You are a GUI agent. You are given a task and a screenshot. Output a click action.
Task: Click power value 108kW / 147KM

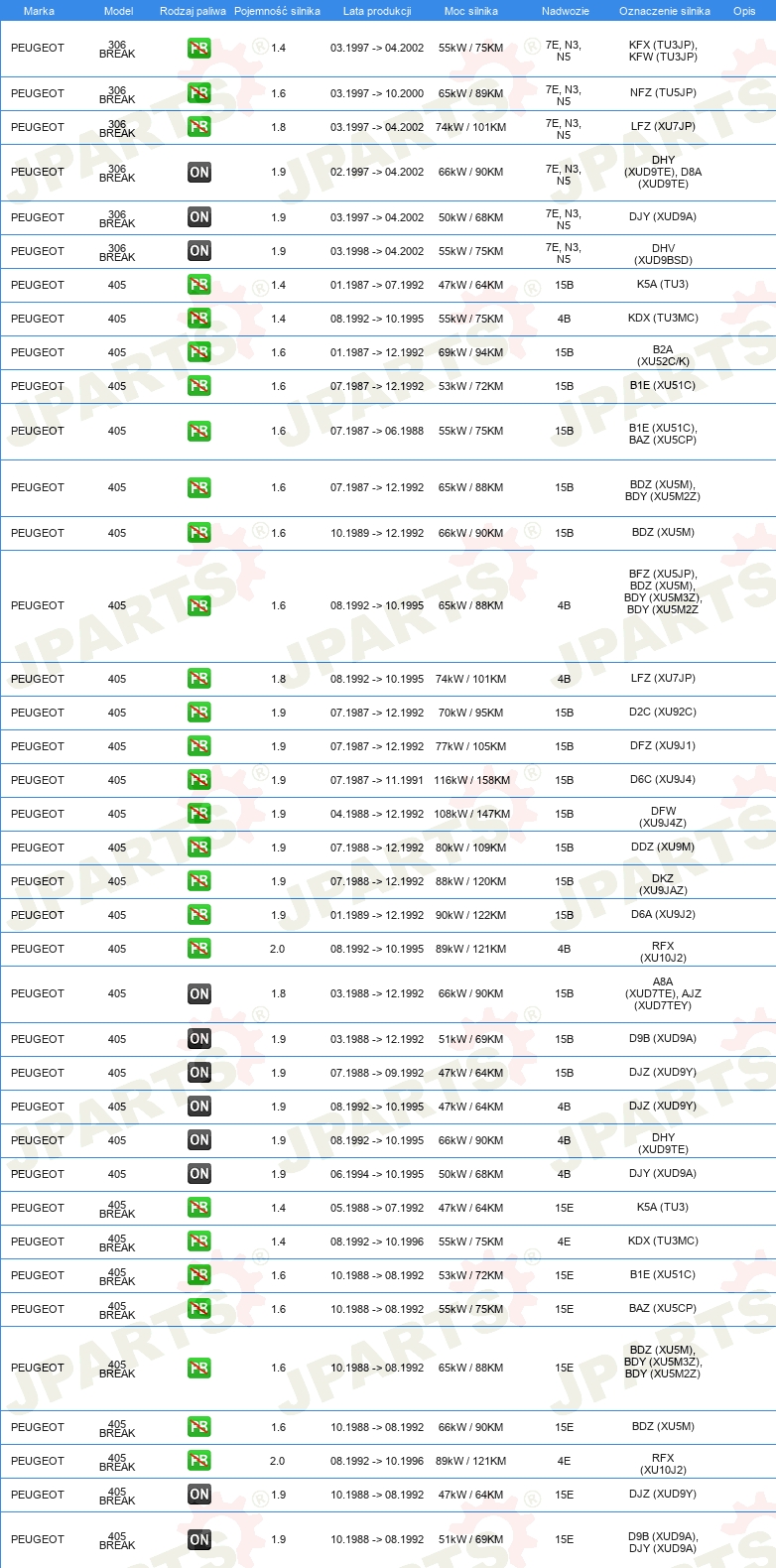coord(471,814)
